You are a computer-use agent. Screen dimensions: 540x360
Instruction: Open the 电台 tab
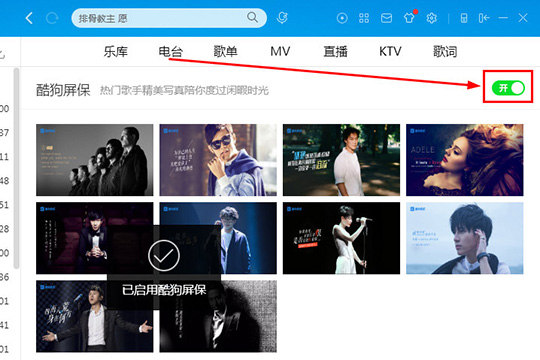click(x=170, y=52)
